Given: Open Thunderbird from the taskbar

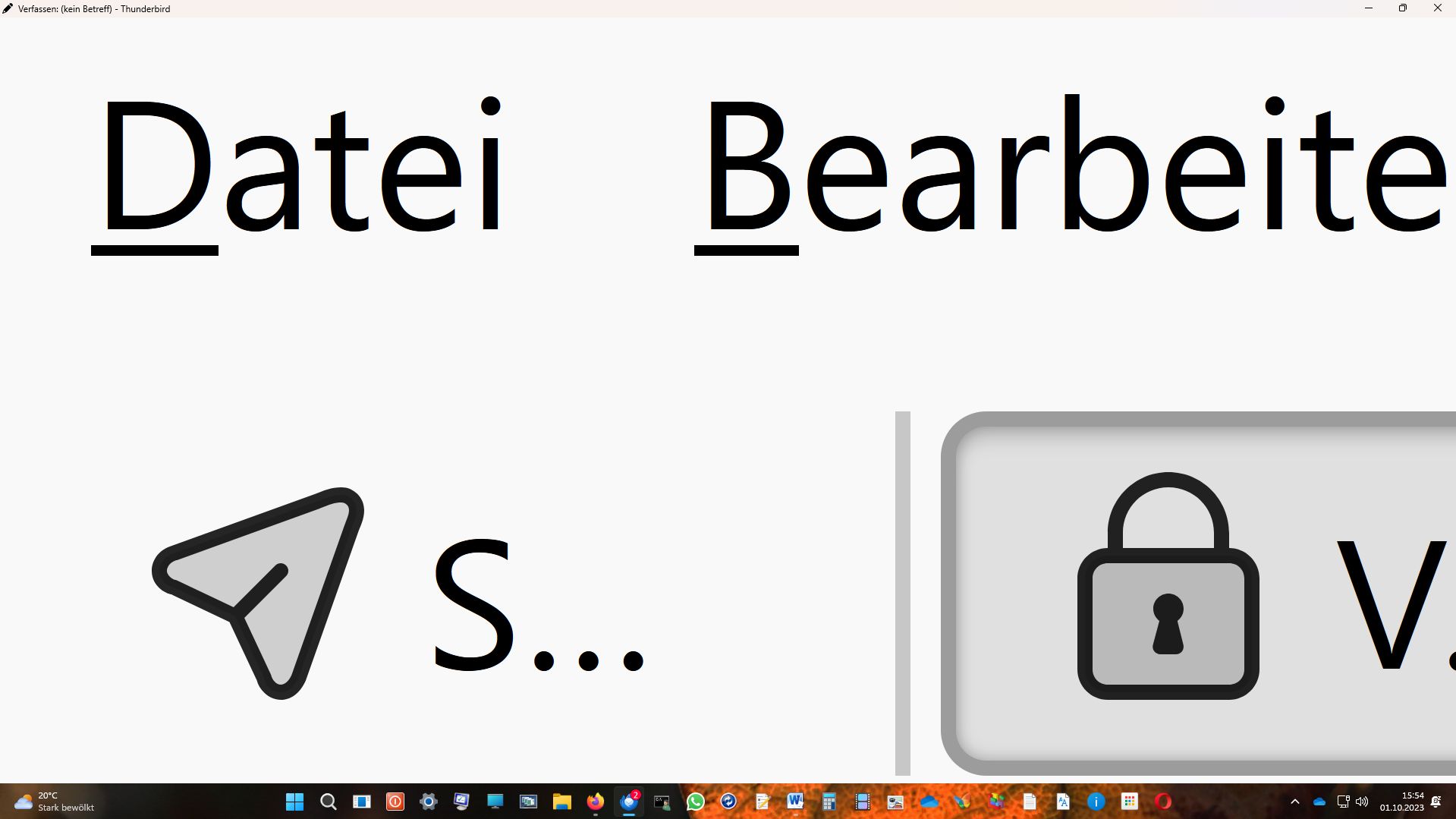Looking at the screenshot, I should coord(629,802).
